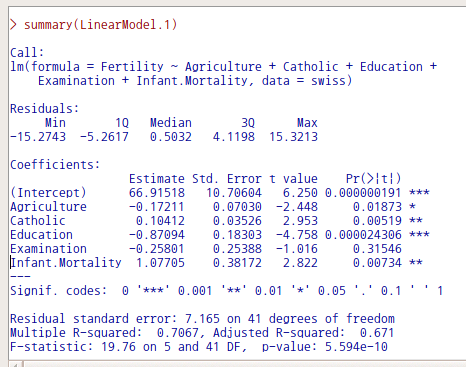Image resolution: width=466 pixels, height=367 pixels.
Task: Select the Examination p-value 0.31546
Action: coord(377,249)
